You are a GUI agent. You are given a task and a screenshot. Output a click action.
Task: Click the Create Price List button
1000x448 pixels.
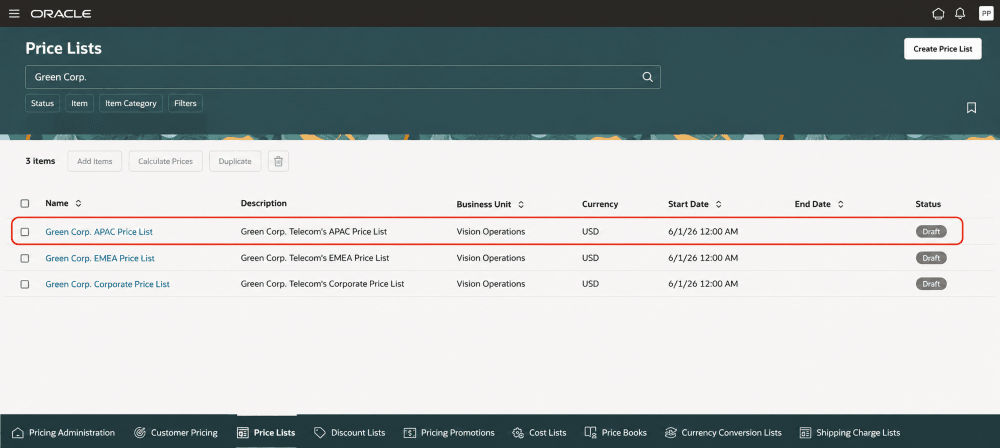(943, 49)
